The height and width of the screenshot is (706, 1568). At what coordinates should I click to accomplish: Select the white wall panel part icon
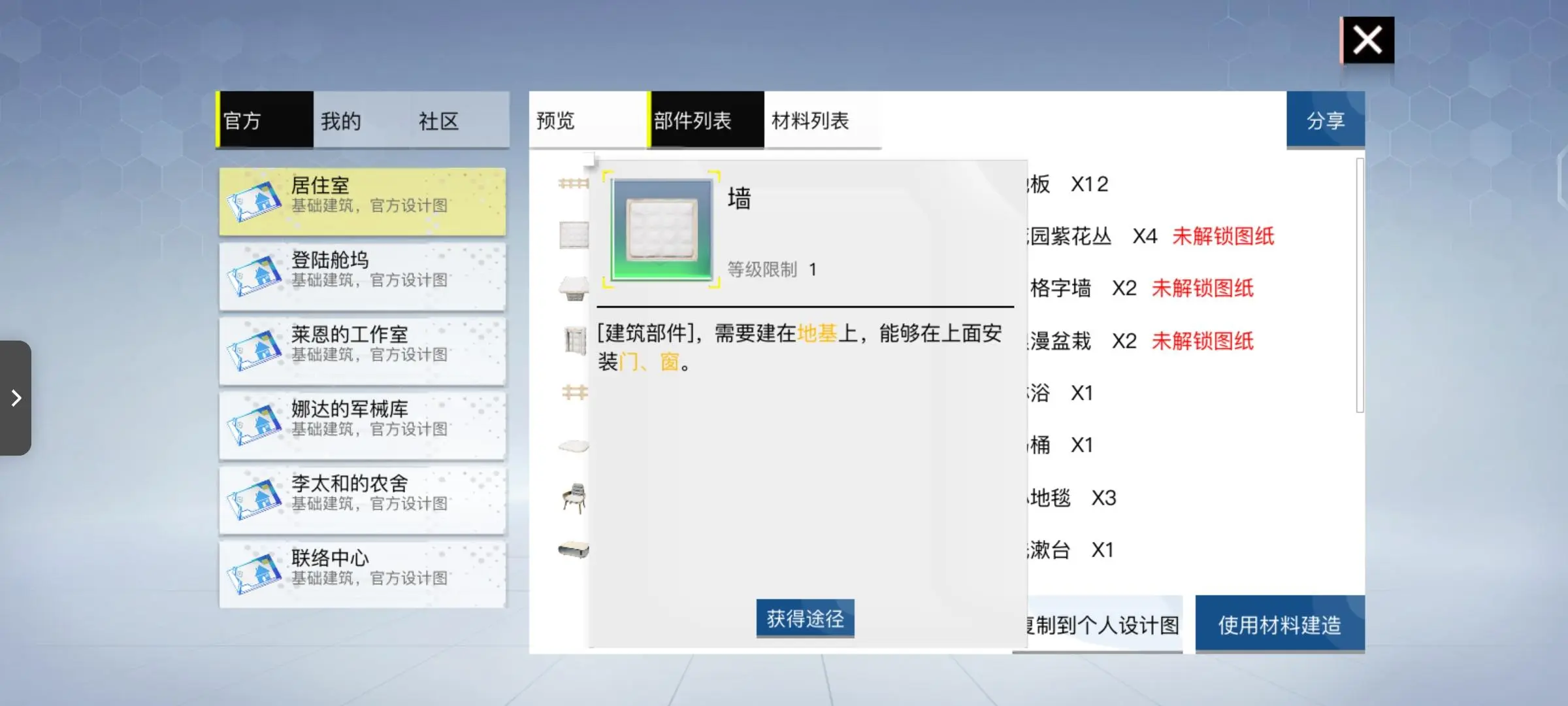[x=574, y=235]
